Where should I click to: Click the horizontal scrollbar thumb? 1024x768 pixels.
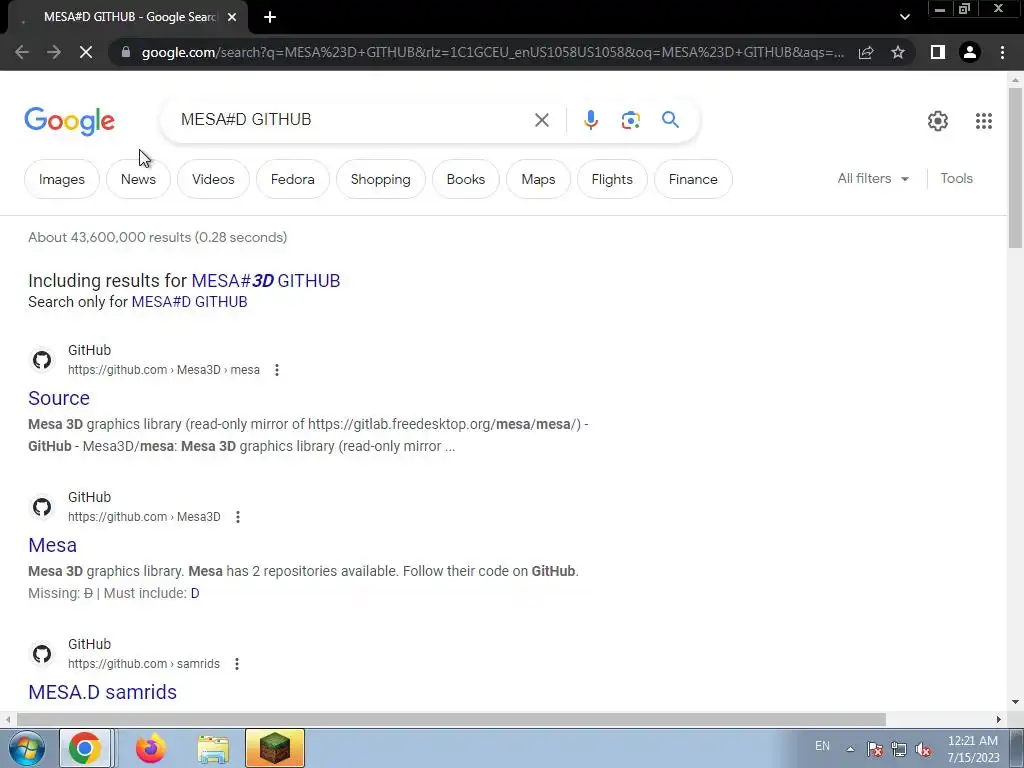(451, 719)
